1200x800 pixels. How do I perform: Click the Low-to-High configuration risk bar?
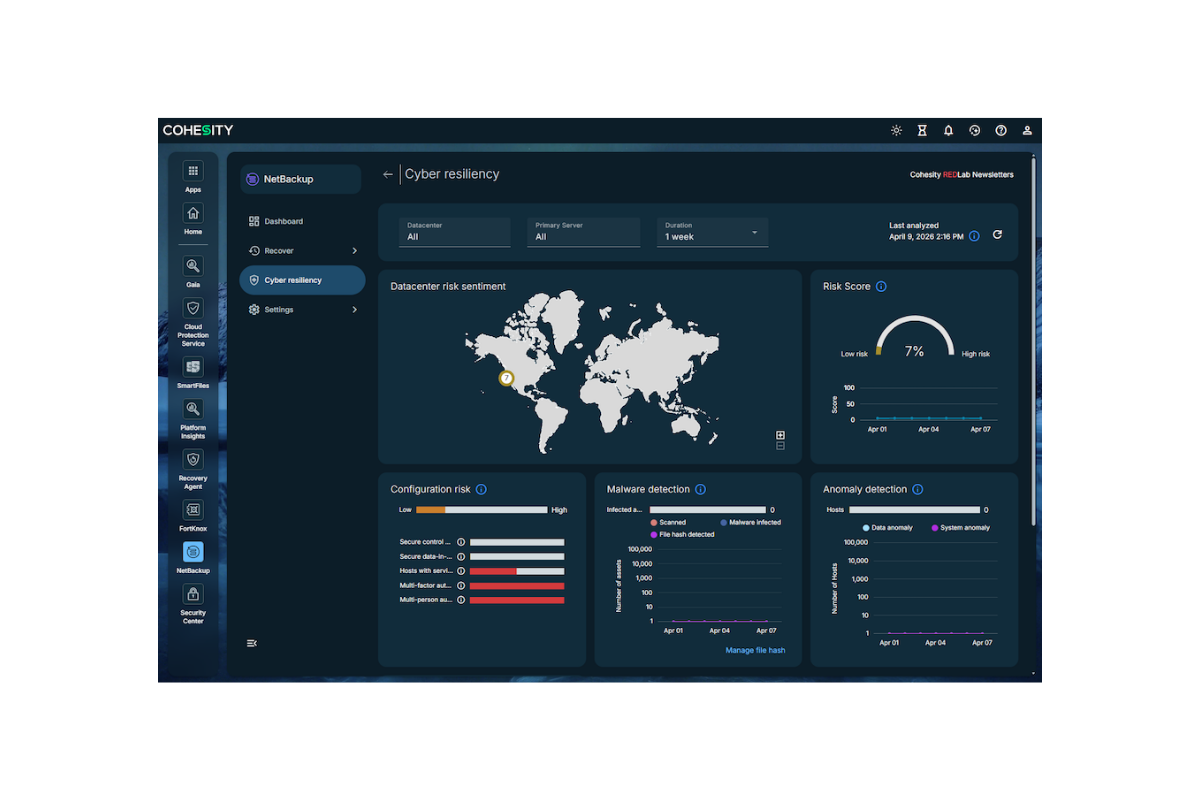pos(481,509)
